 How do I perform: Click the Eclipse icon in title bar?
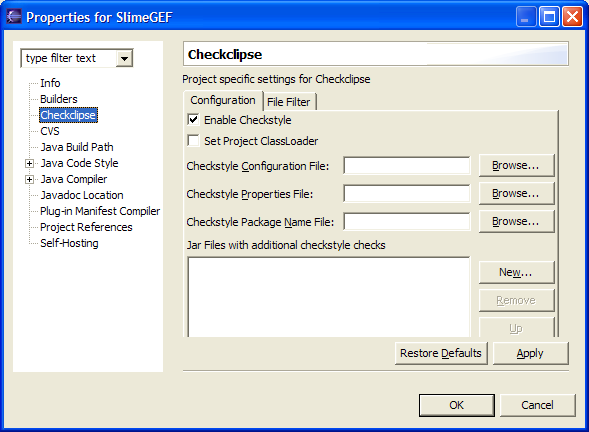[x=14, y=17]
